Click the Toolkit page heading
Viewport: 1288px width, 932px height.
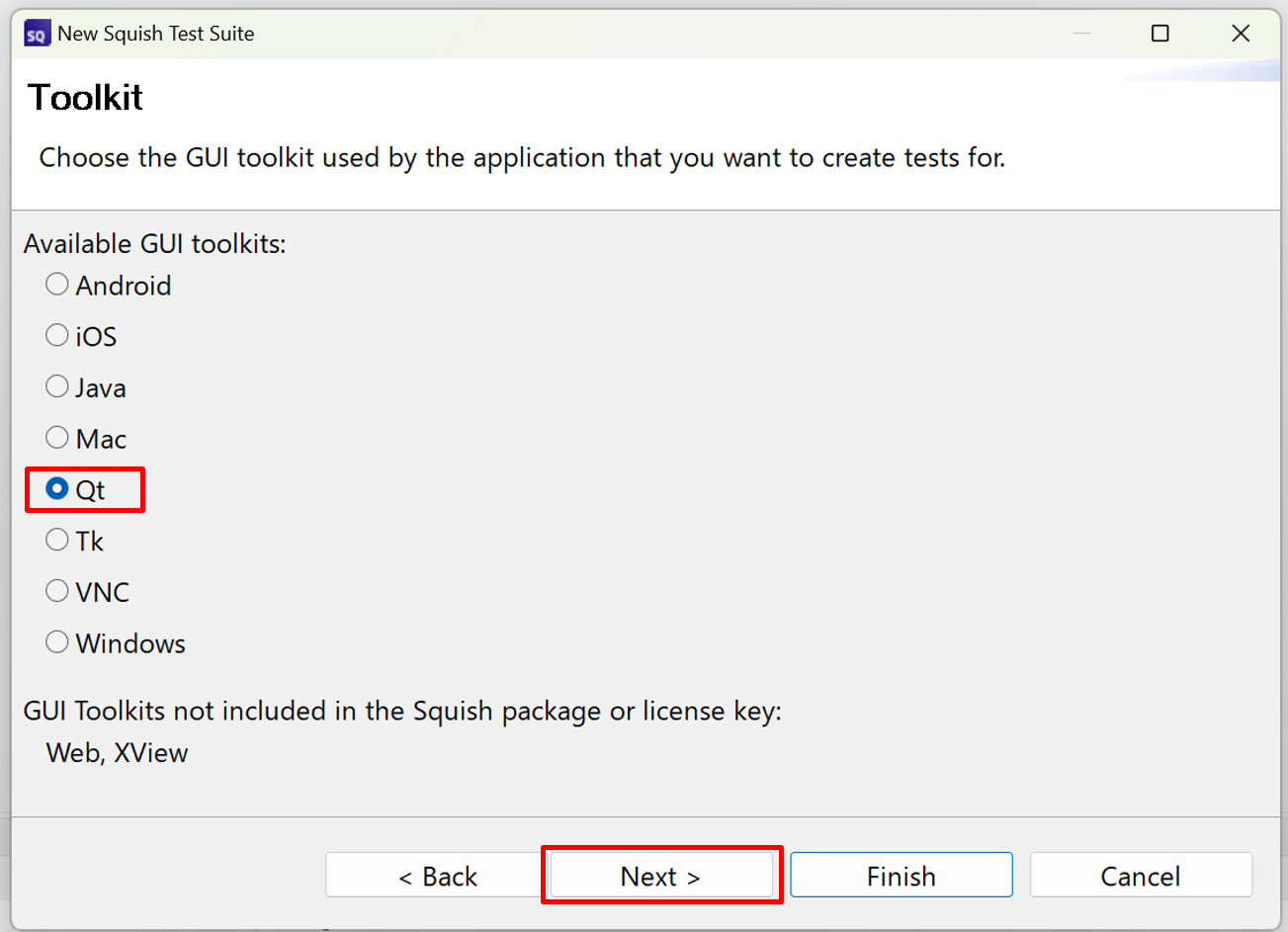coord(86,98)
